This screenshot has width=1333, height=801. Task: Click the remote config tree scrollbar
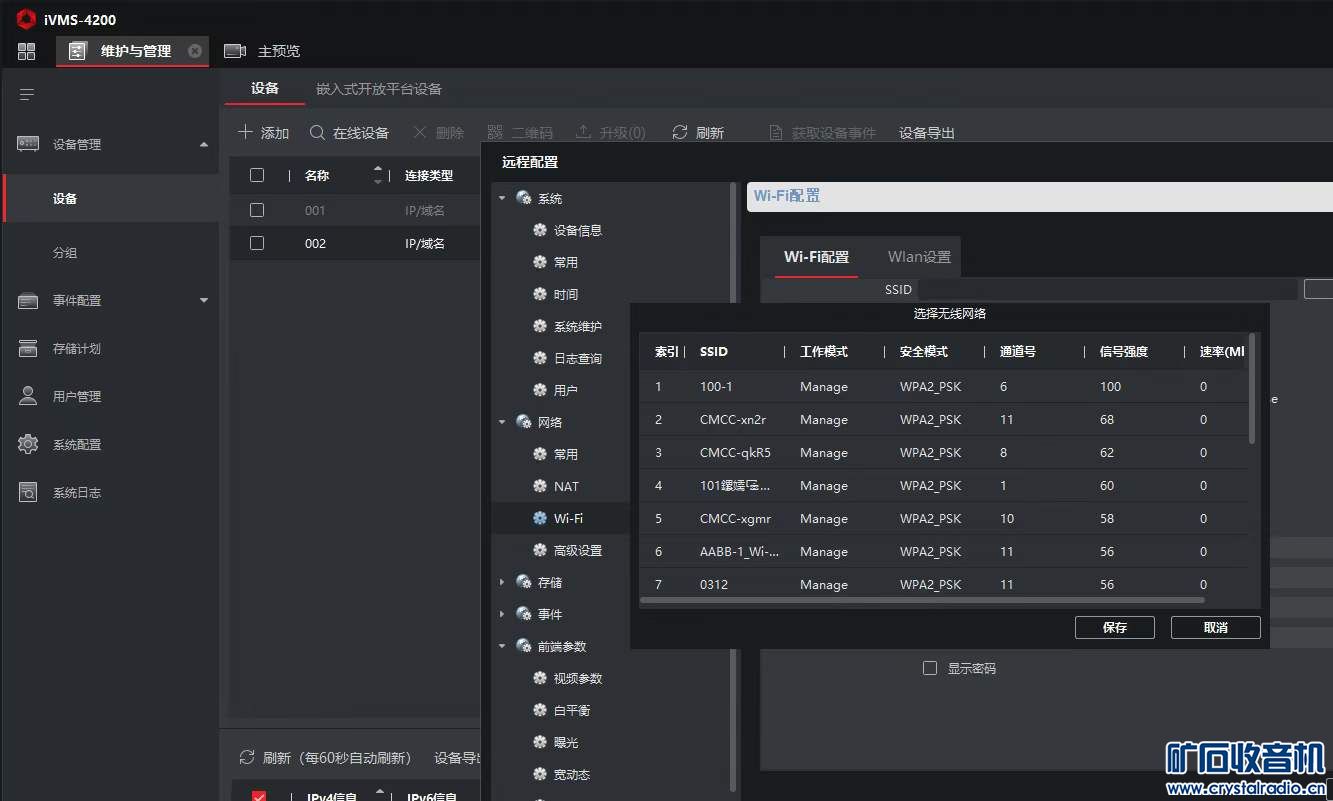tap(735, 486)
